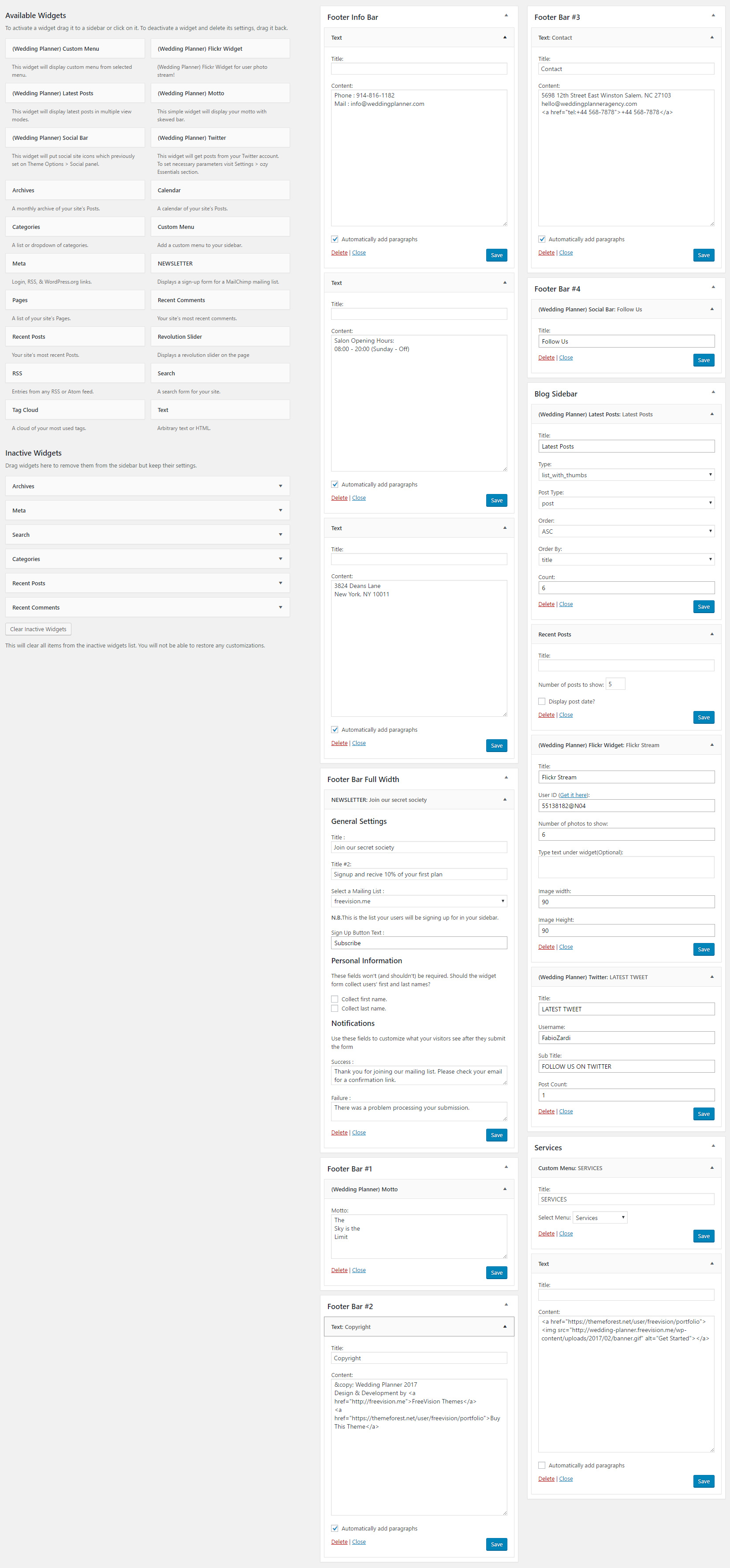730x1568 pixels.
Task: Toggle the Blog Sidebar panel arrow
Action: tap(712, 393)
